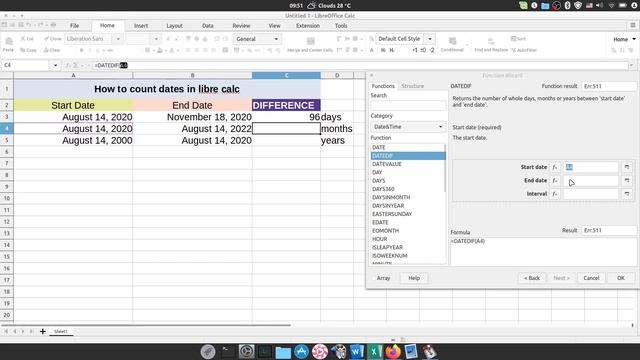Image resolution: width=640 pixels, height=360 pixels.
Task: Click the End date input field
Action: [x=591, y=180]
